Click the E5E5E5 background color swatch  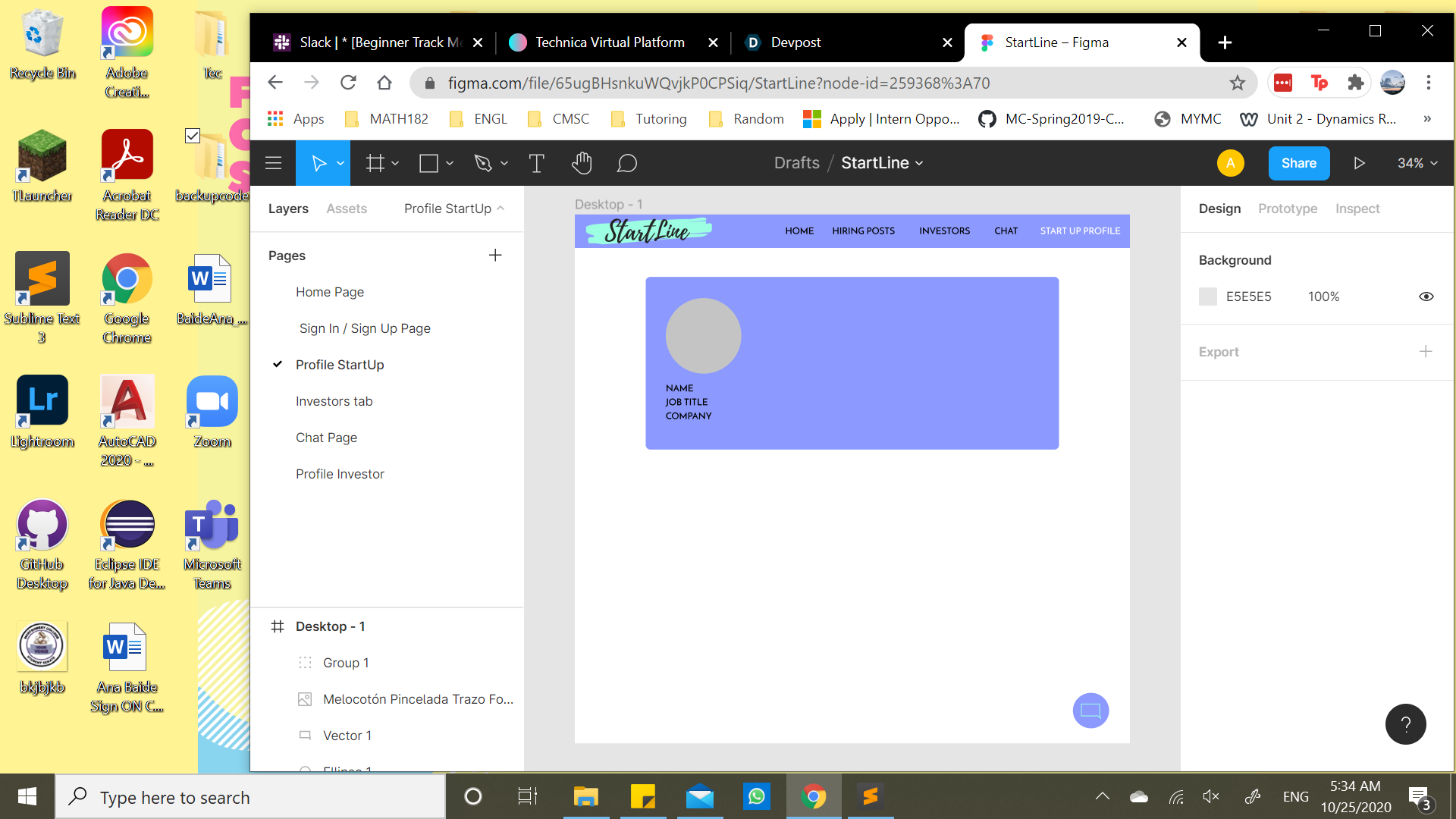[1207, 297]
